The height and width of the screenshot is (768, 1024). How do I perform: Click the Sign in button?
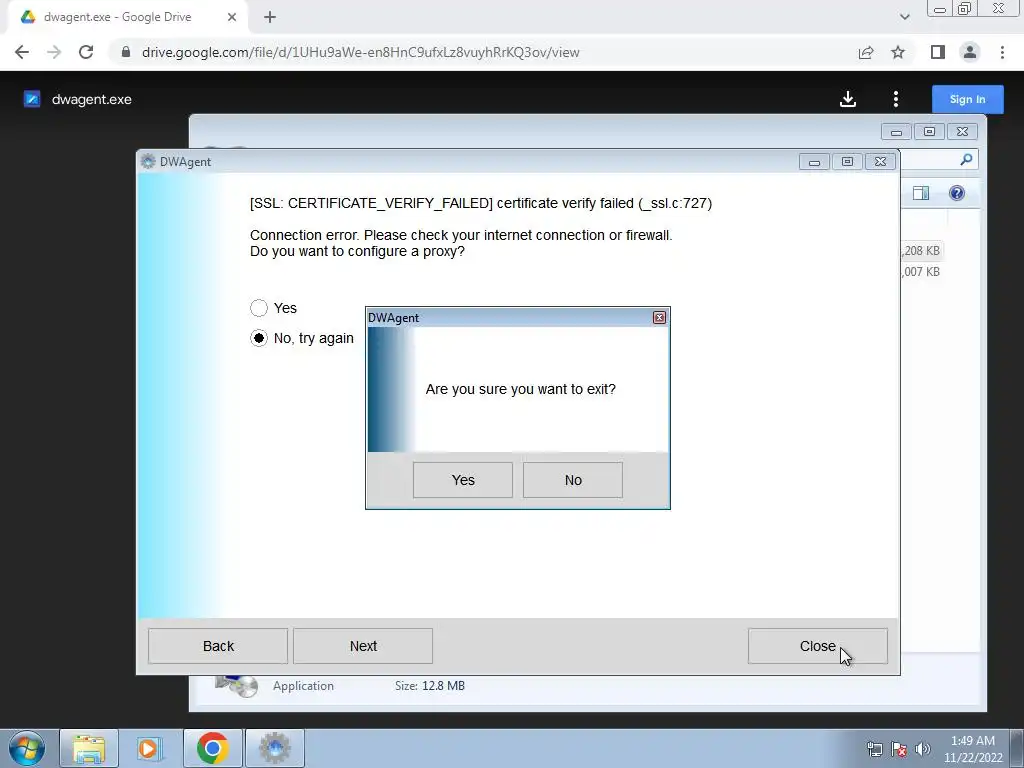tap(967, 99)
